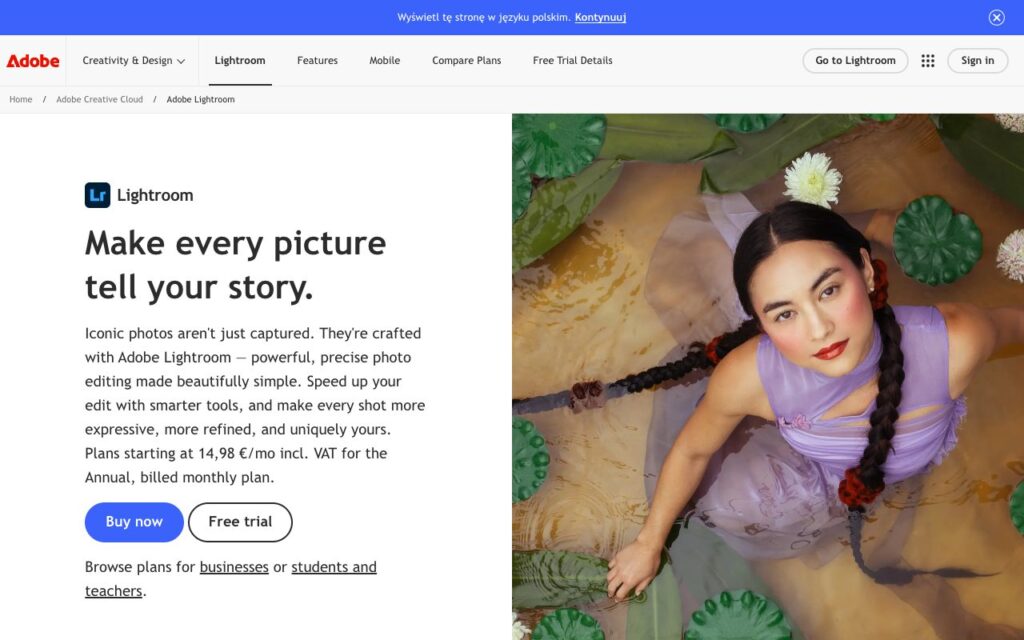The image size is (1024, 640).
Task: Click the Sign in button
Action: [978, 61]
